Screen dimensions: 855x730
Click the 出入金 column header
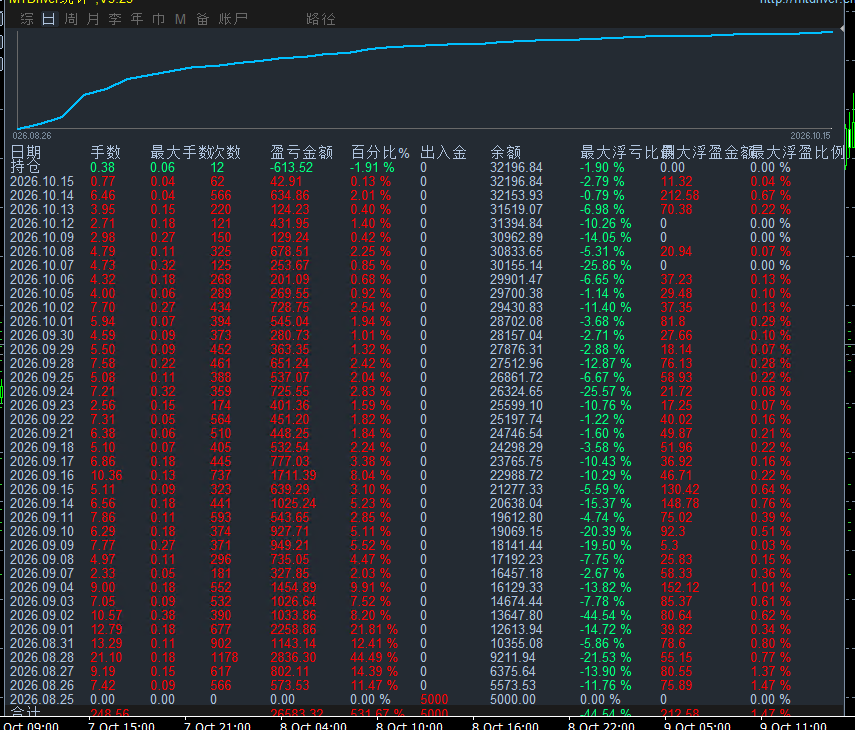point(443,153)
